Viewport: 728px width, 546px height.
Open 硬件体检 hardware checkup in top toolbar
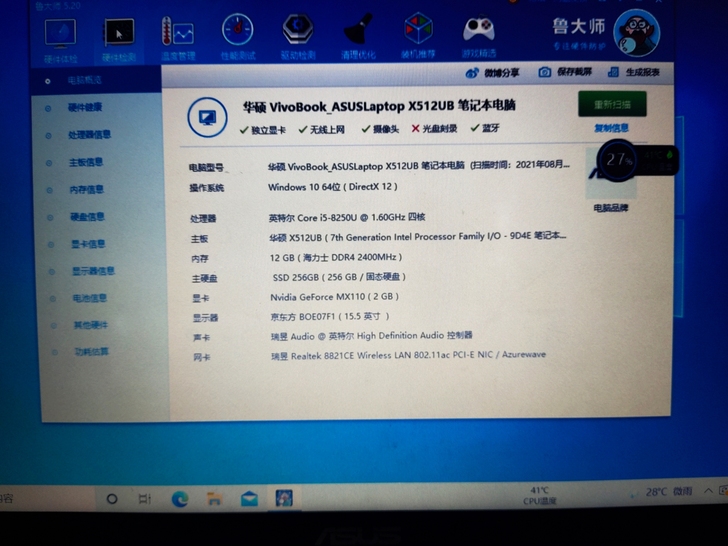(x=60, y=40)
